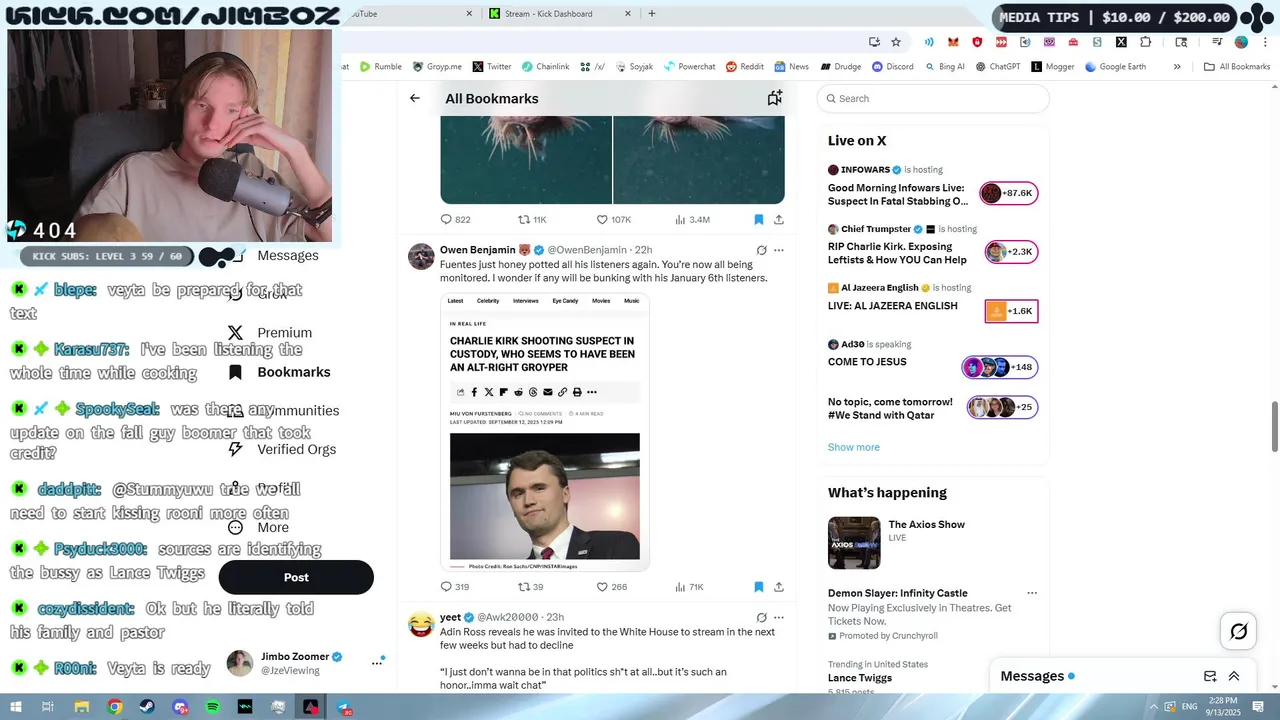Compose new message in Messages drawer

pyautogui.click(x=1210, y=676)
